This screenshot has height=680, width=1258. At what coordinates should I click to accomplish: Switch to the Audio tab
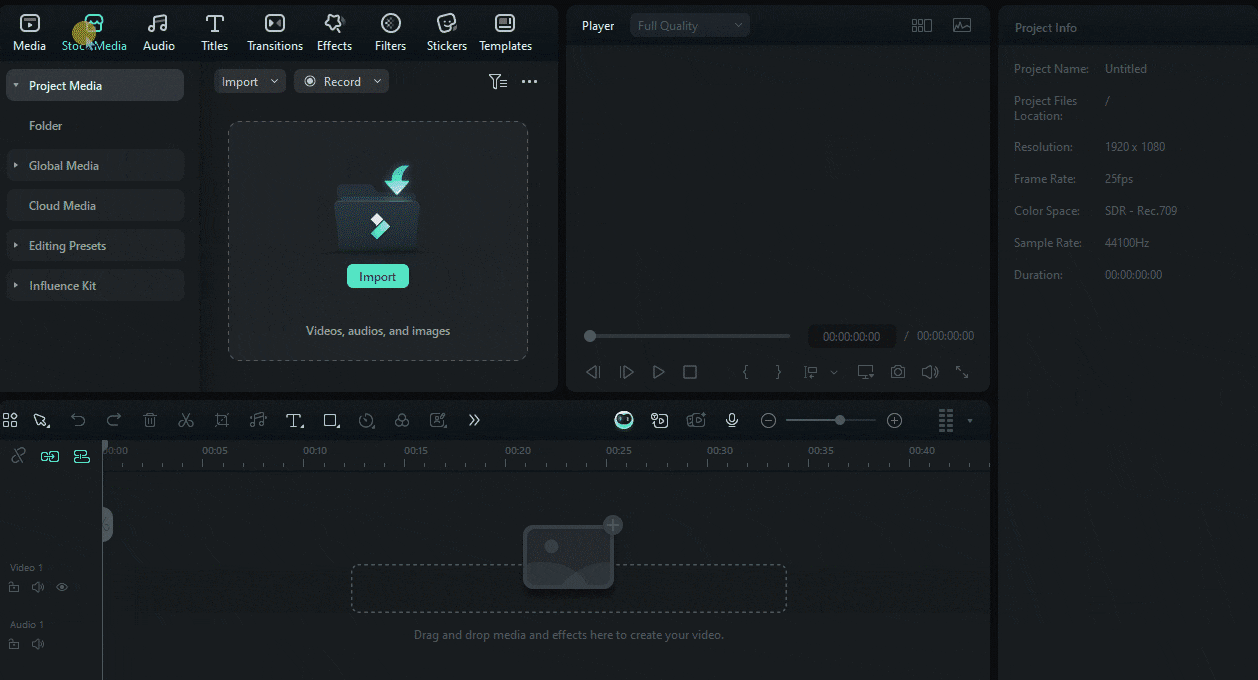(158, 32)
